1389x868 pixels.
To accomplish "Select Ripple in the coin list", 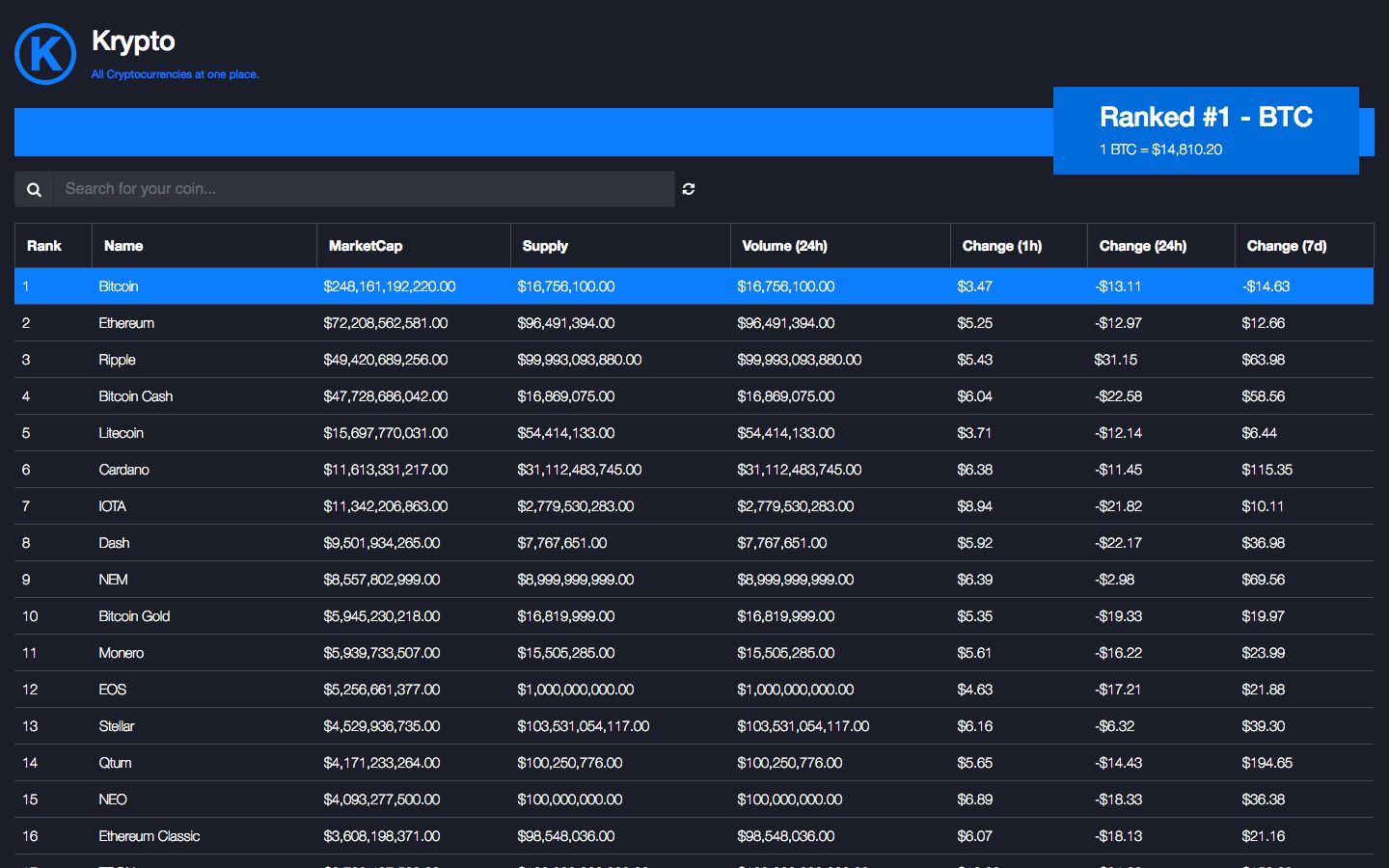I will point(117,360).
